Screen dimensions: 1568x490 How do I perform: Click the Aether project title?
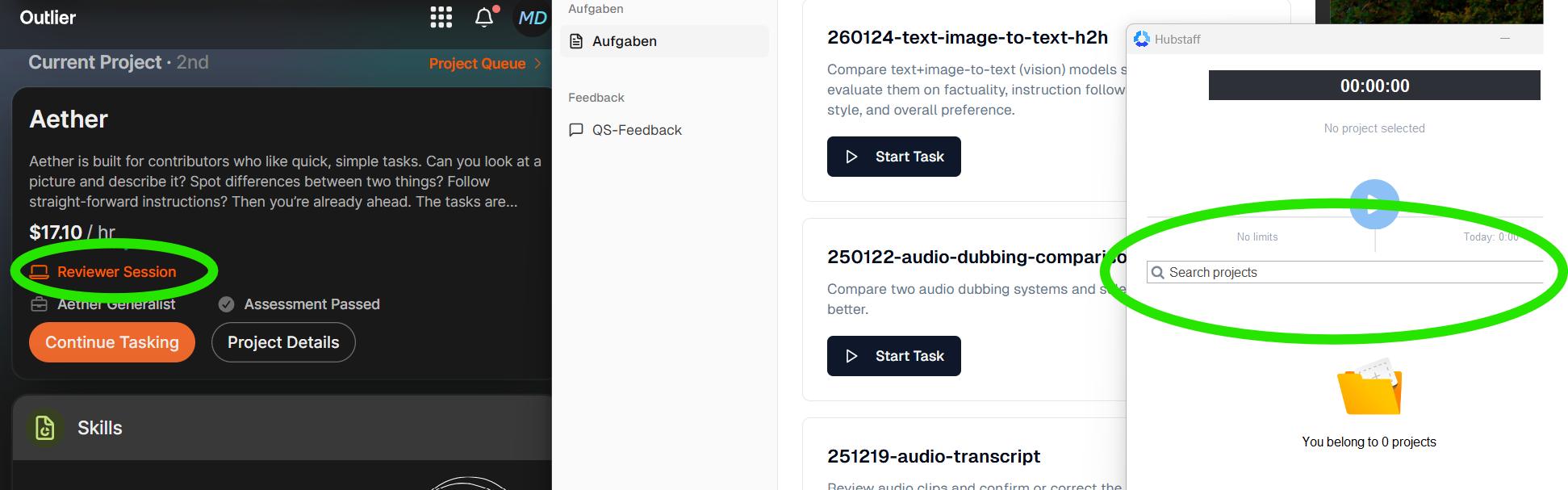click(x=69, y=119)
